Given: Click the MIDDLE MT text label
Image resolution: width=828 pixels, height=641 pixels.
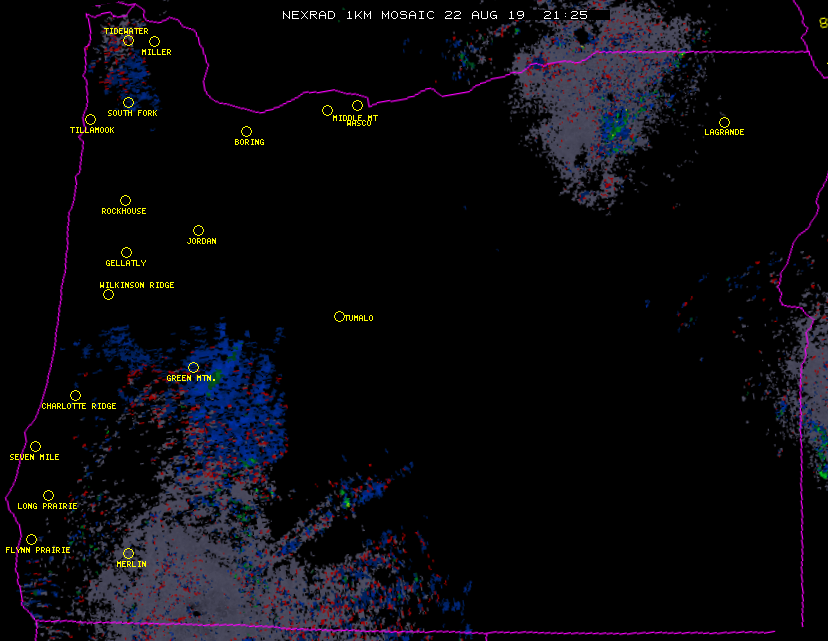Looking at the screenshot, I should coord(355,117).
